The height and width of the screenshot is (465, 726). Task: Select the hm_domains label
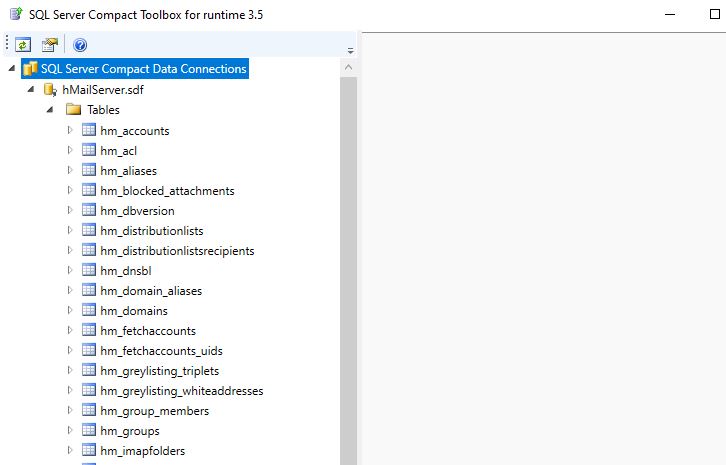(134, 310)
